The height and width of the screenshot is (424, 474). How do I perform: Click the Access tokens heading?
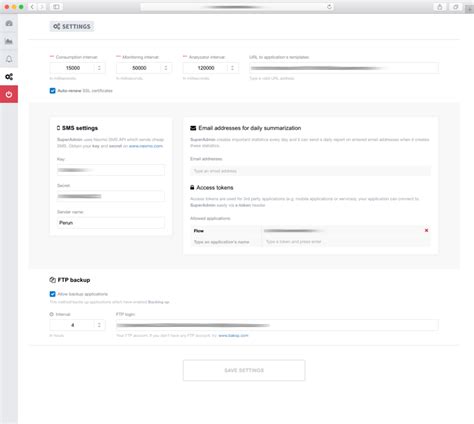[x=215, y=188]
